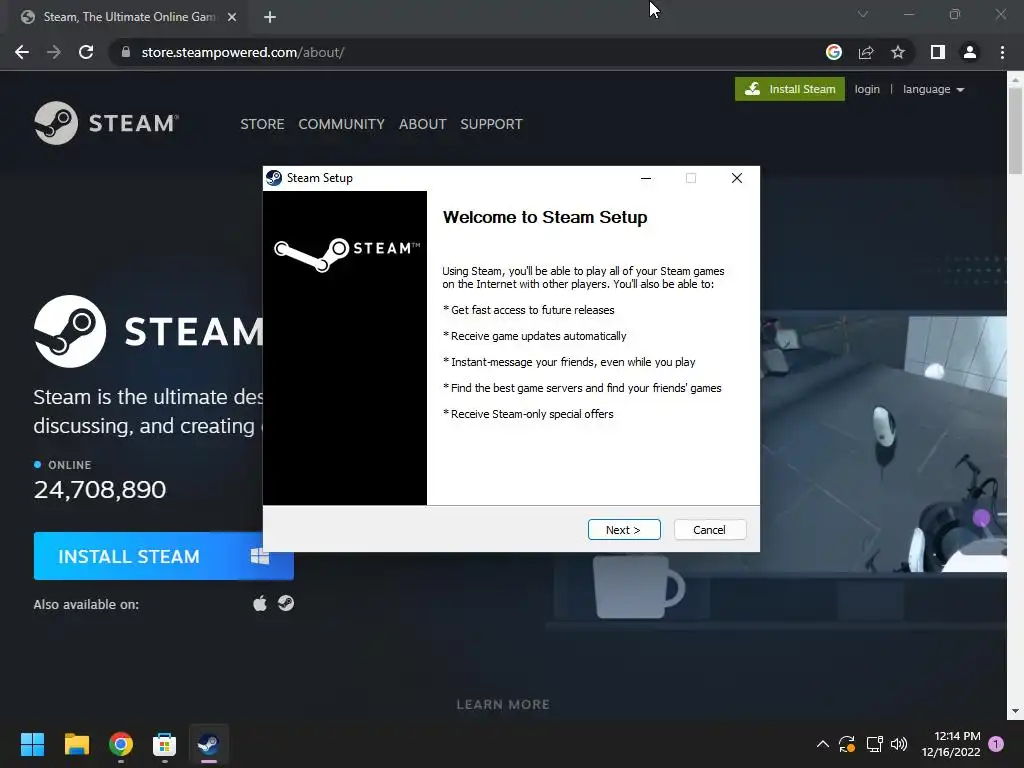1024x768 pixels.
Task: Click the online count 24,708,890
Action: tap(100, 490)
